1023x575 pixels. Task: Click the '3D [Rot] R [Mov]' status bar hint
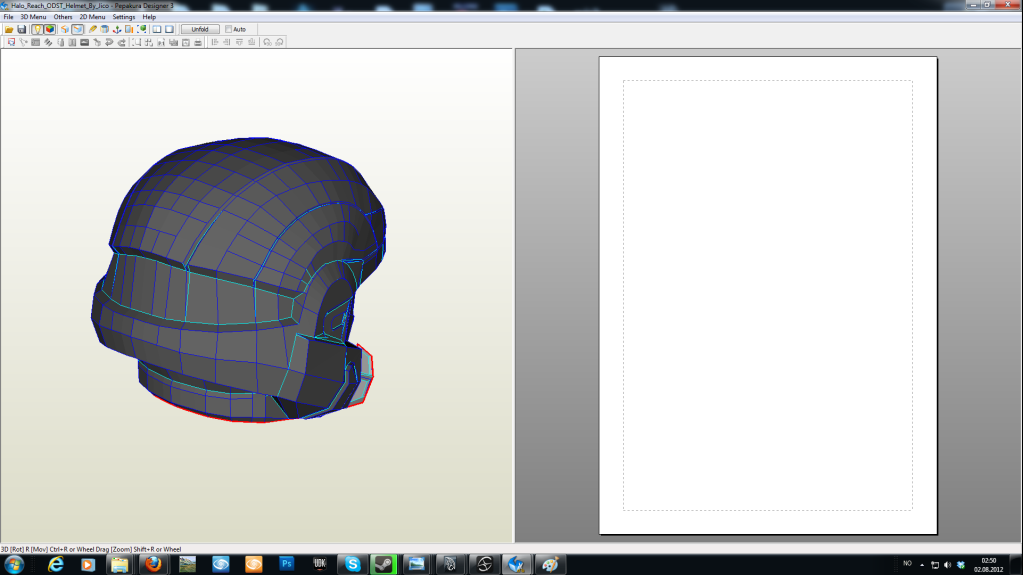(x=91, y=550)
